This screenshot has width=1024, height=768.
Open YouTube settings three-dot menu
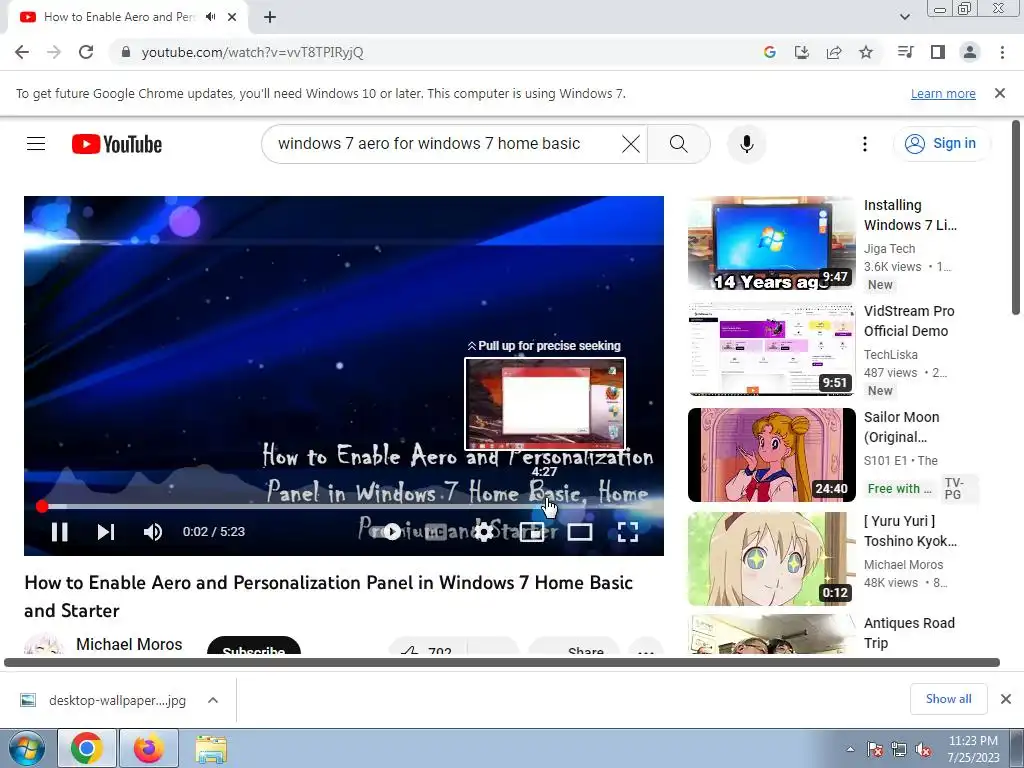(865, 144)
